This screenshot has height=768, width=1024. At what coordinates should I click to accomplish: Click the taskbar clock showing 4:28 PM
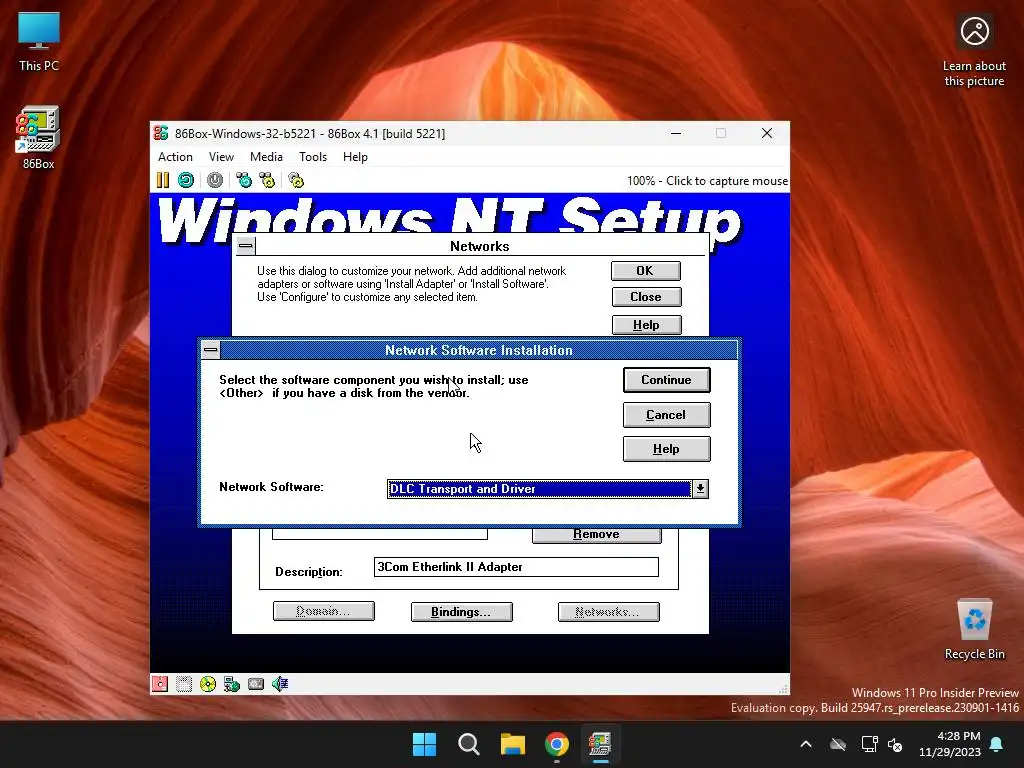[x=950, y=744]
